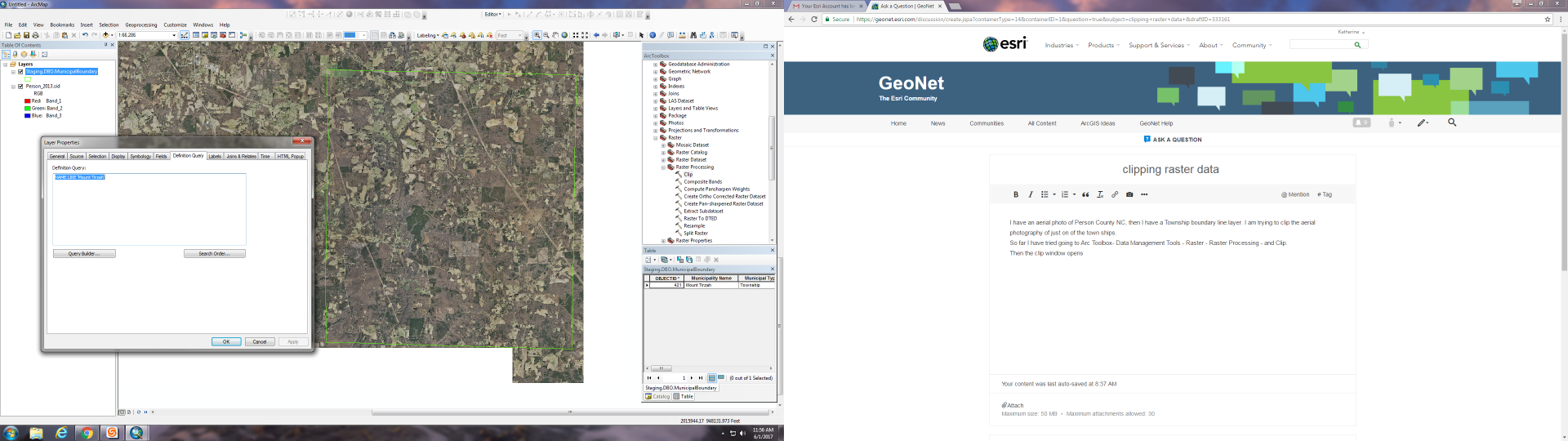Click the Search Order button
Viewport: 1568px width, 441px height.
pyautogui.click(x=214, y=253)
